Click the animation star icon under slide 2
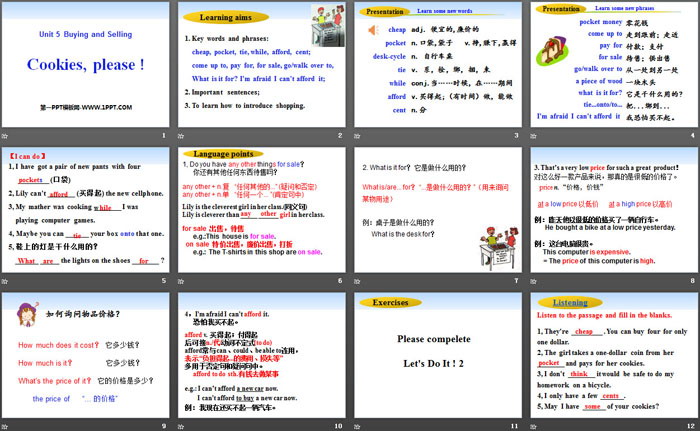700x431 pixels. [181, 136]
